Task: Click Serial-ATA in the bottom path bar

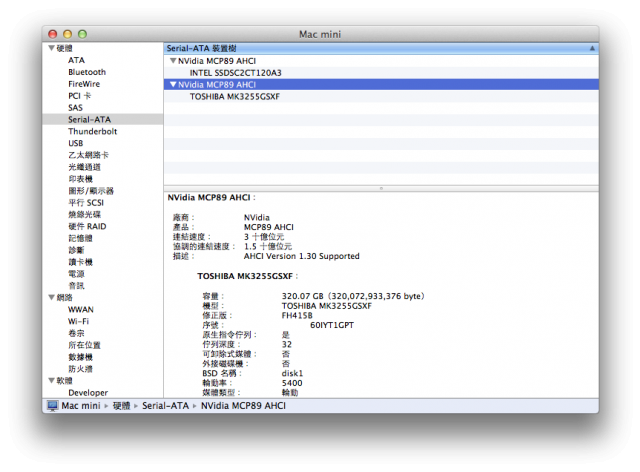Action: pyautogui.click(x=165, y=406)
